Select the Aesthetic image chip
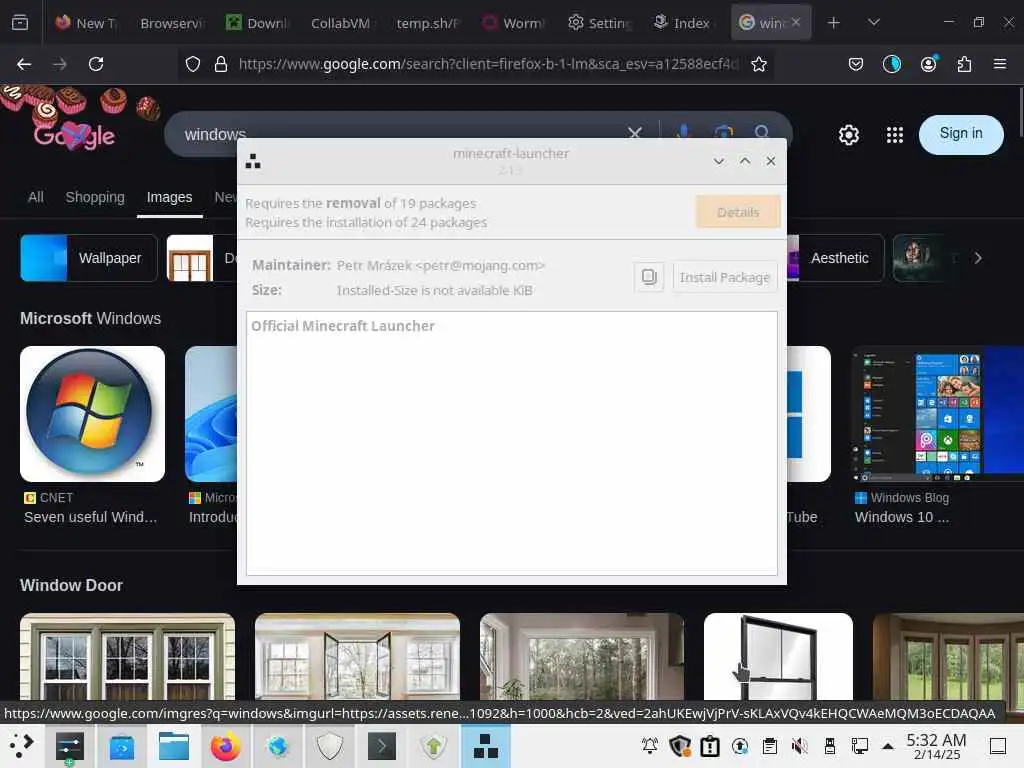 pyautogui.click(x=837, y=258)
